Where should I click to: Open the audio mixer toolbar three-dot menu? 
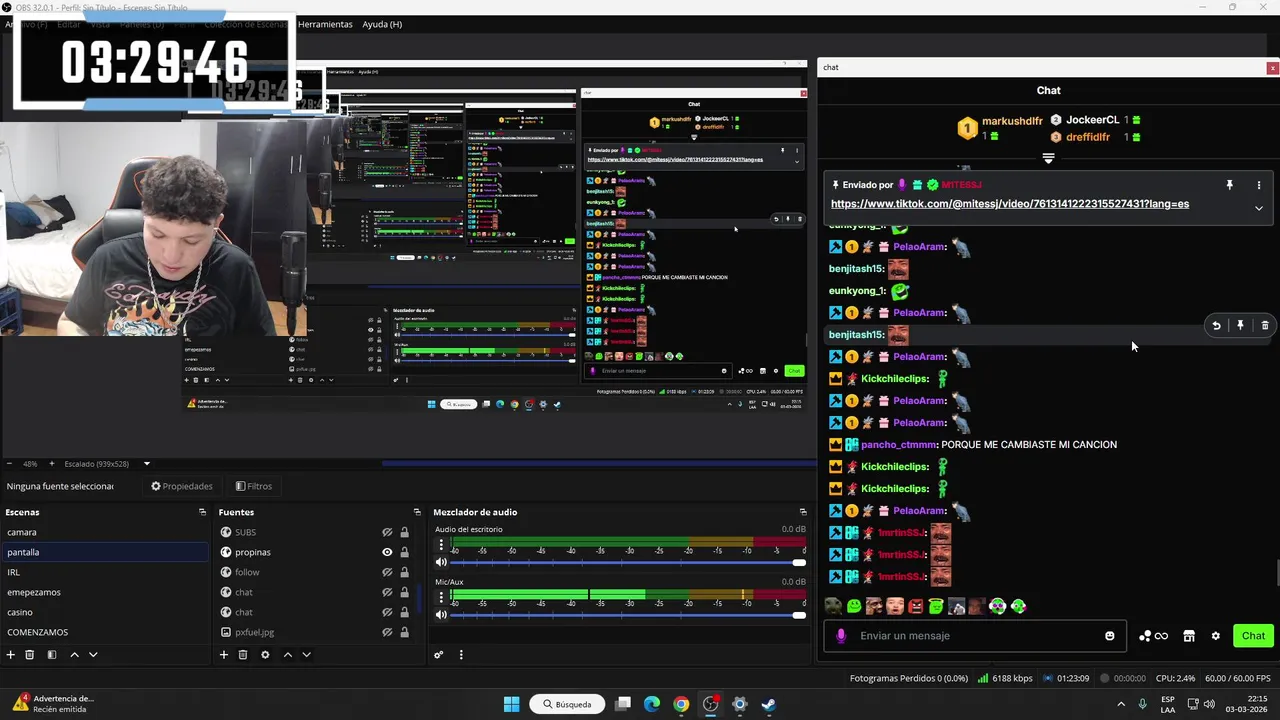click(x=461, y=655)
